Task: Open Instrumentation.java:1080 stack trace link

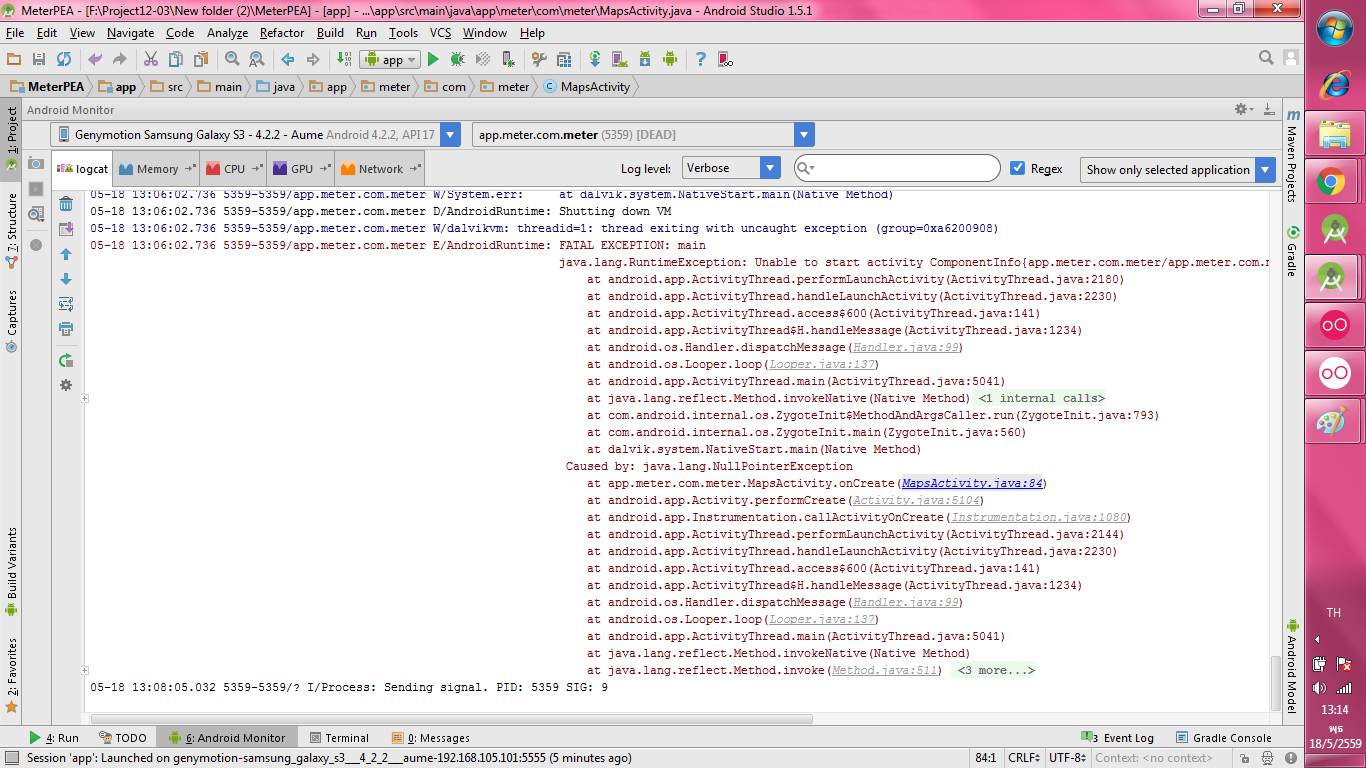Action: coord(1039,517)
